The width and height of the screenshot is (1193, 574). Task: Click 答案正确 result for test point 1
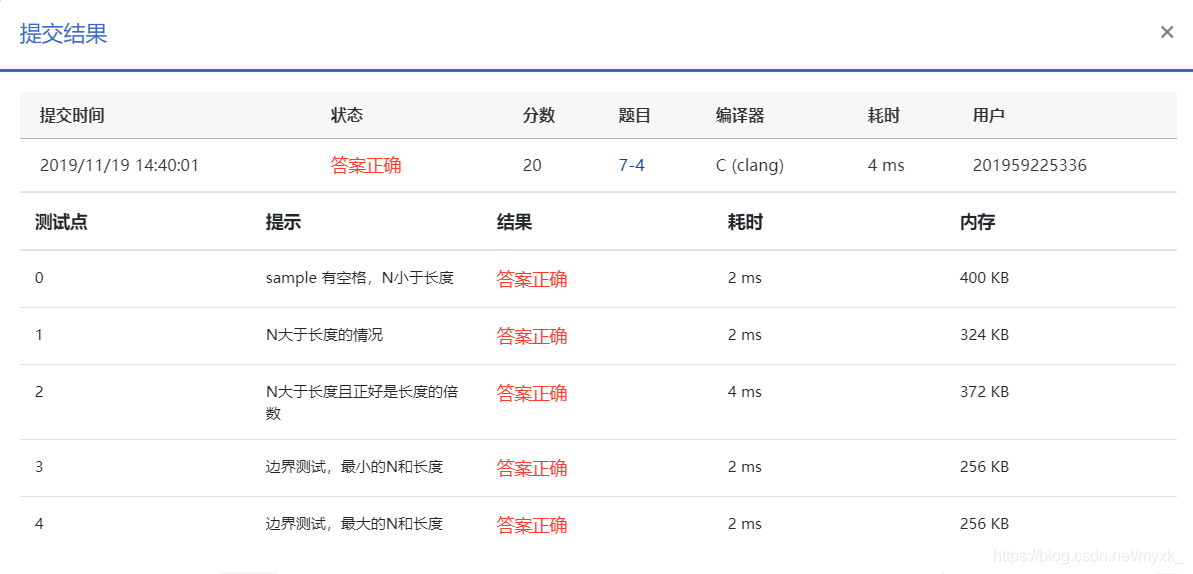(x=532, y=336)
